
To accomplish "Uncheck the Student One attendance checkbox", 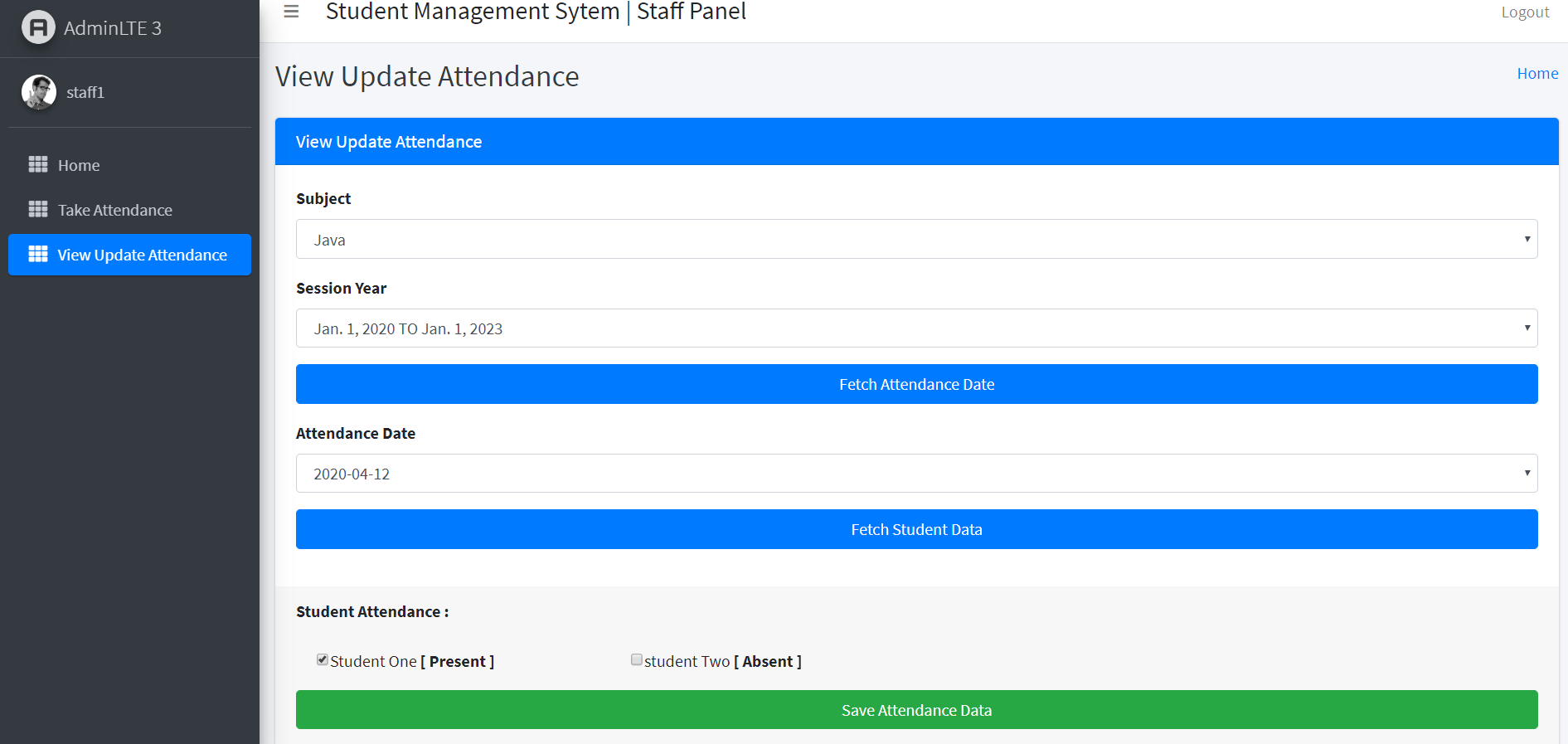I will click(x=323, y=660).
